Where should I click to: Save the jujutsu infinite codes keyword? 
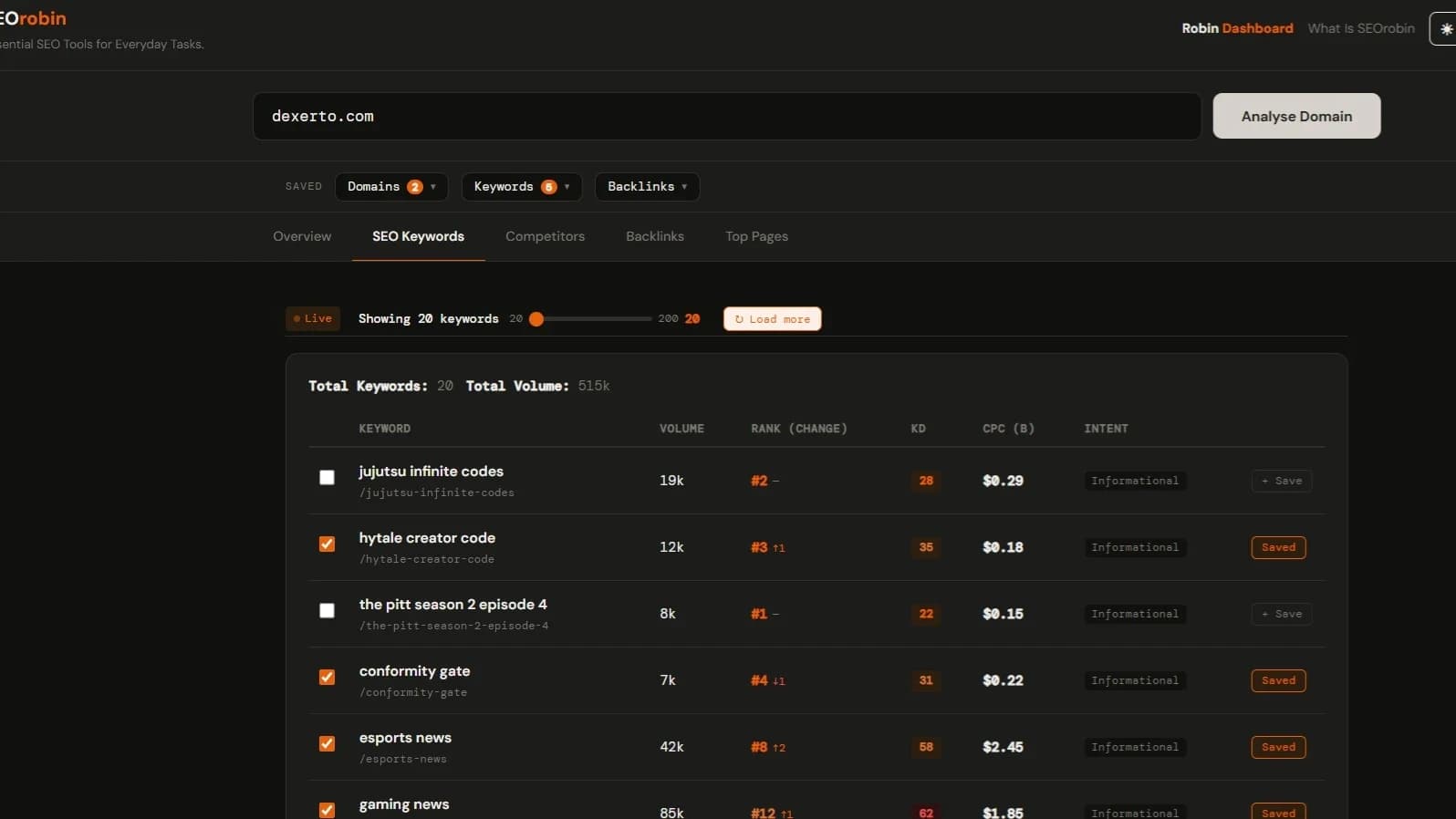[x=1281, y=481]
